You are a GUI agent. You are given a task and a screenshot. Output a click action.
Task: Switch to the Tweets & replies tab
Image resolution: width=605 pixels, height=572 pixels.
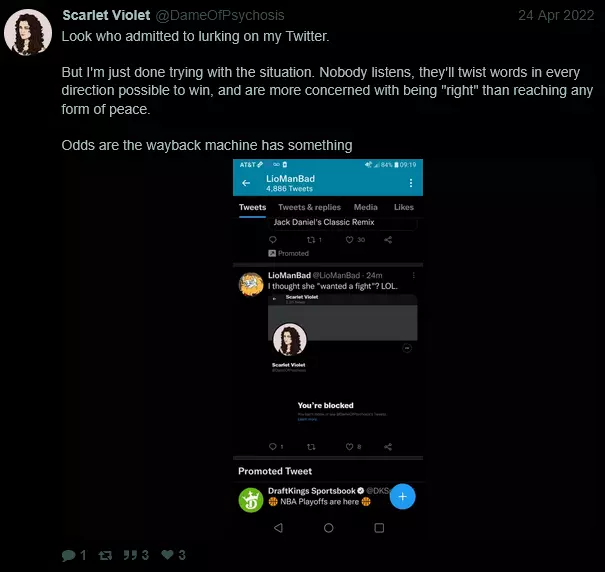[309, 208]
